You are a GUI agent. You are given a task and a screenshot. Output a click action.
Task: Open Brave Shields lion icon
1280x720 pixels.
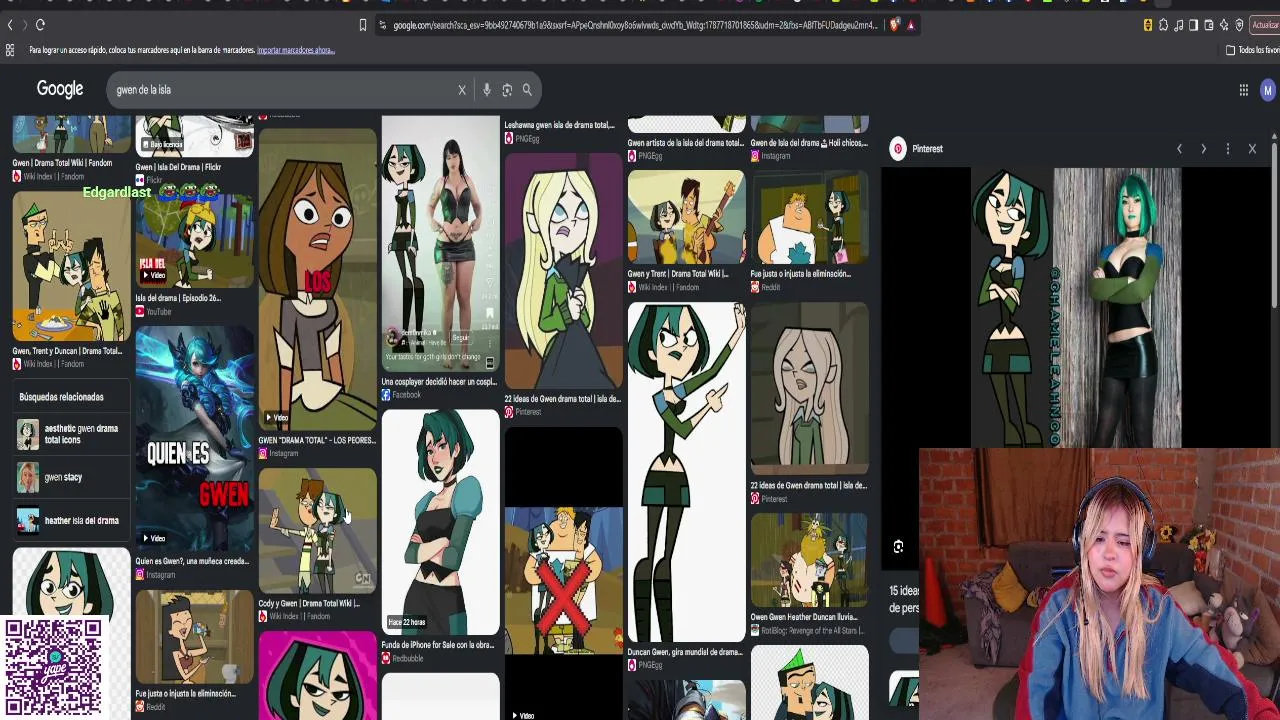click(895, 25)
